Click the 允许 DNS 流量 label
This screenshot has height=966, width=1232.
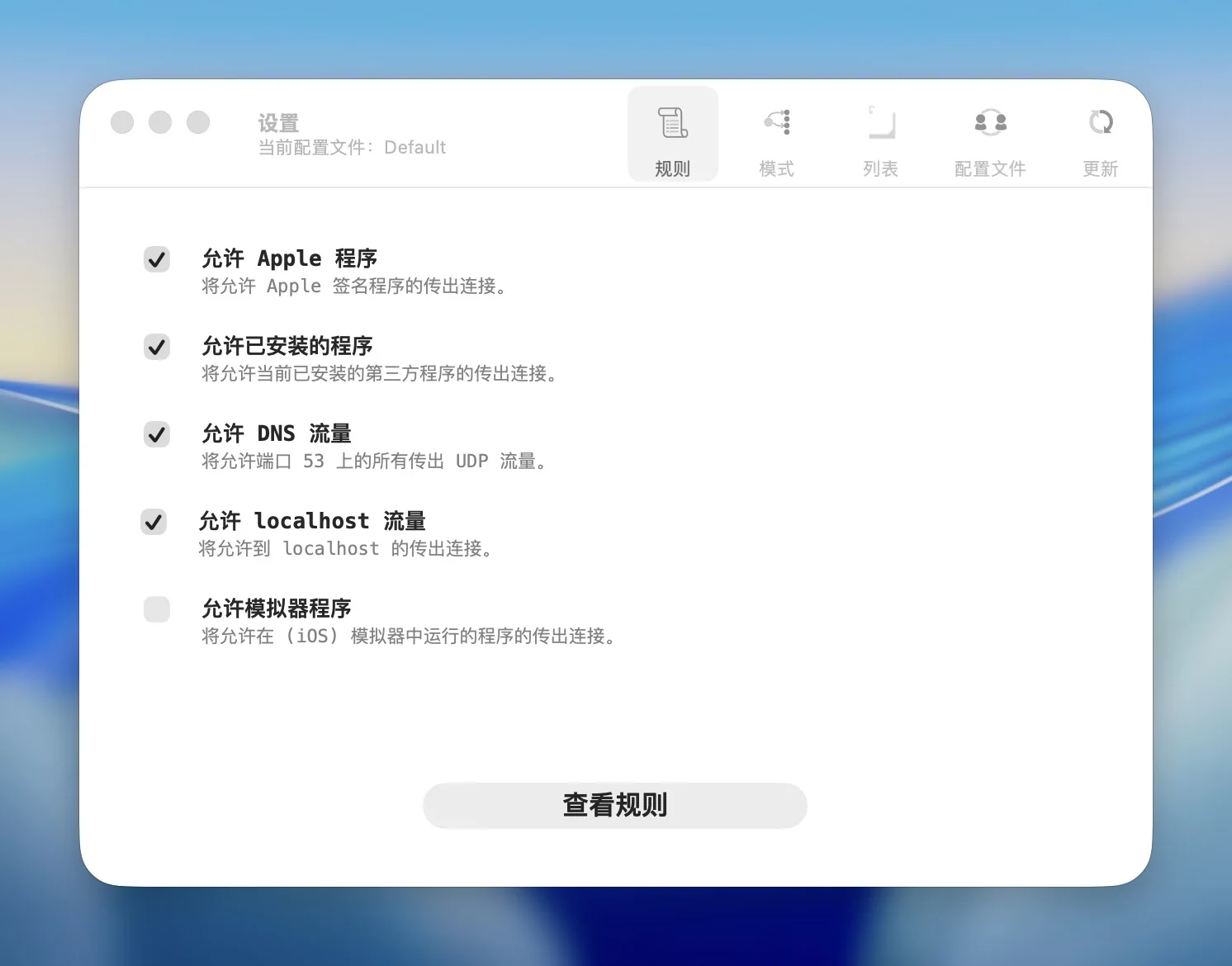point(277,433)
